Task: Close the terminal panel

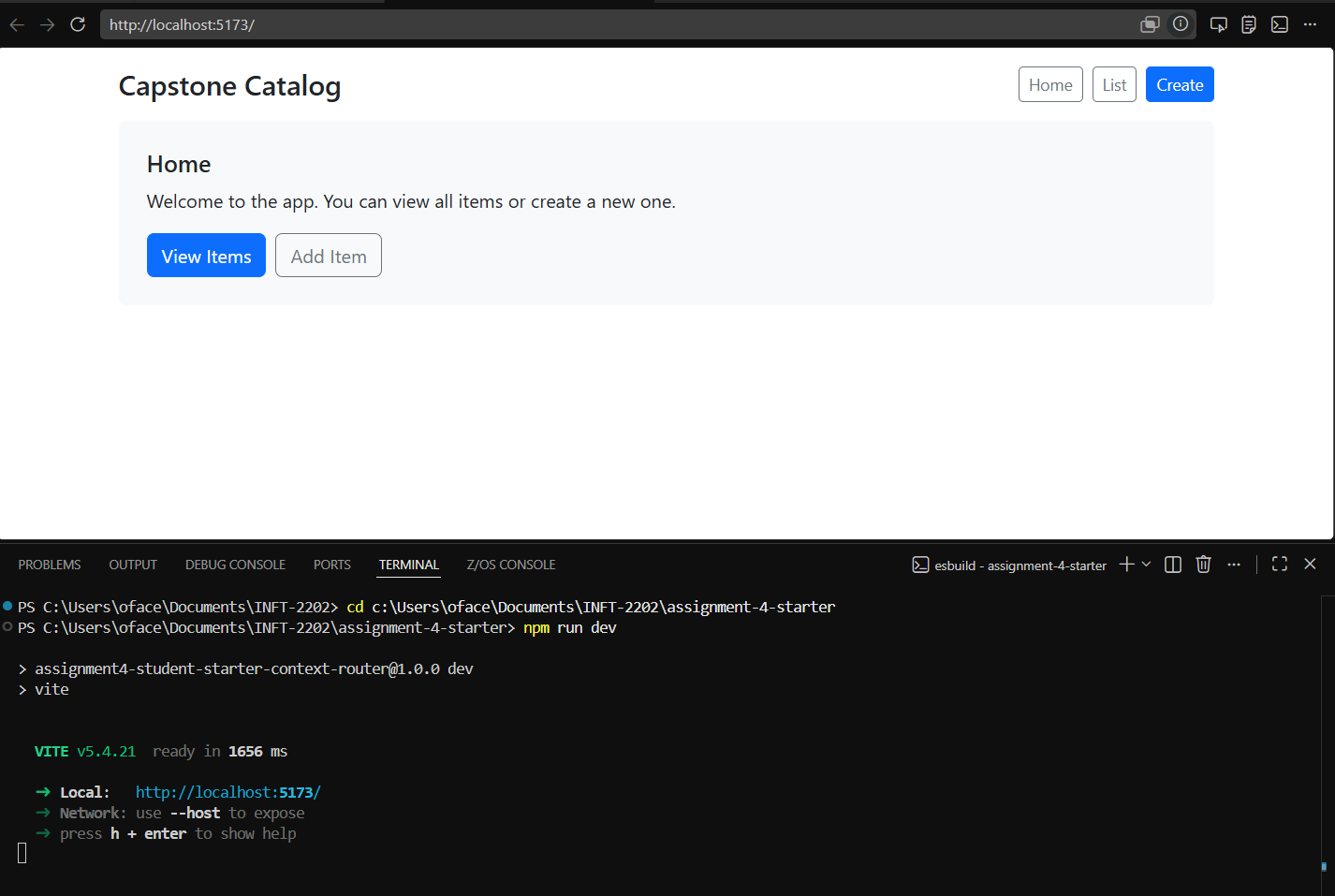Action: 1310,564
